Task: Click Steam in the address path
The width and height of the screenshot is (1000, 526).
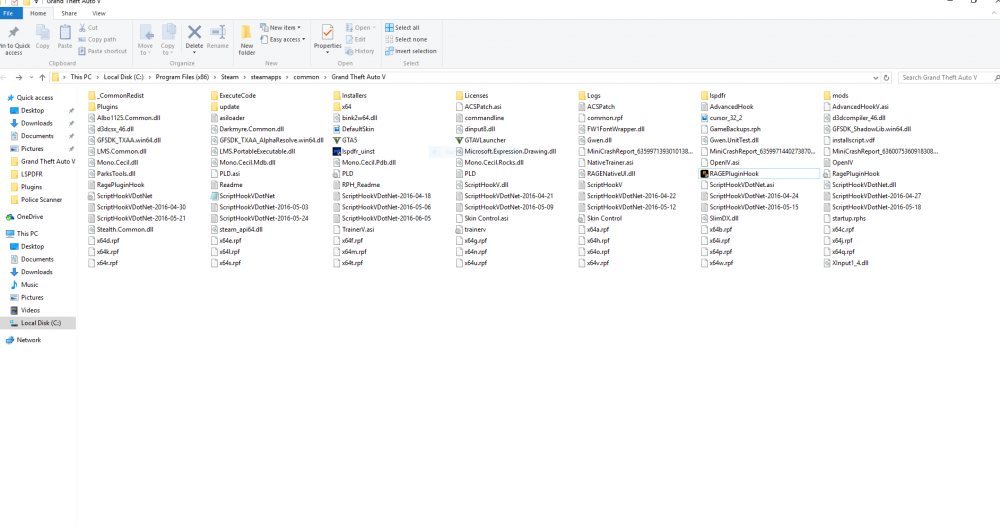Action: (x=230, y=77)
